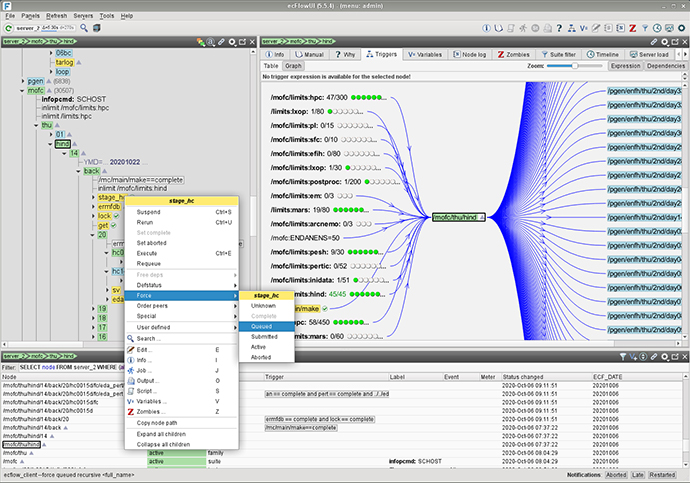Click the Edit pencil icon in context menu
Image resolution: width=690 pixels, height=483 pixels.
[x=130, y=349]
